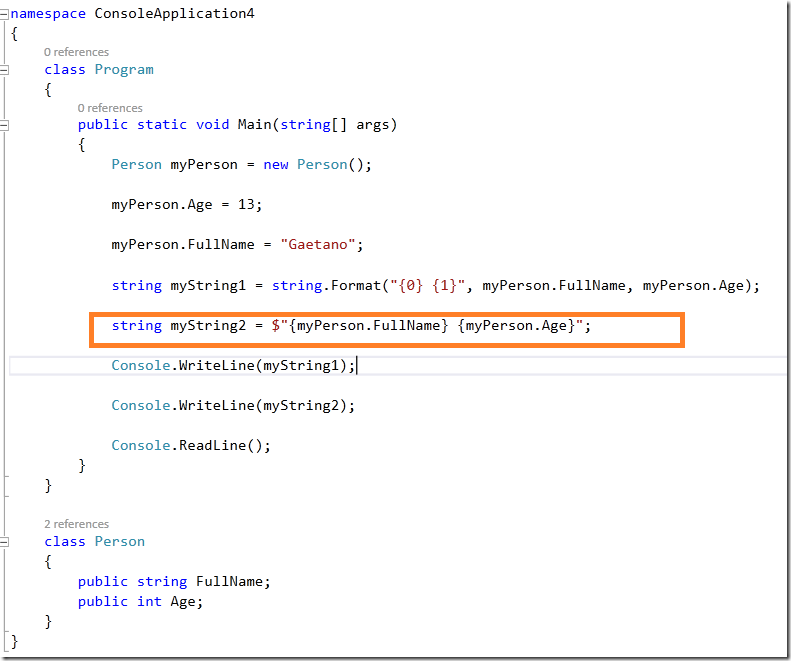Click the Format method in string.Format call
791x661 pixels.
click(x=353, y=286)
